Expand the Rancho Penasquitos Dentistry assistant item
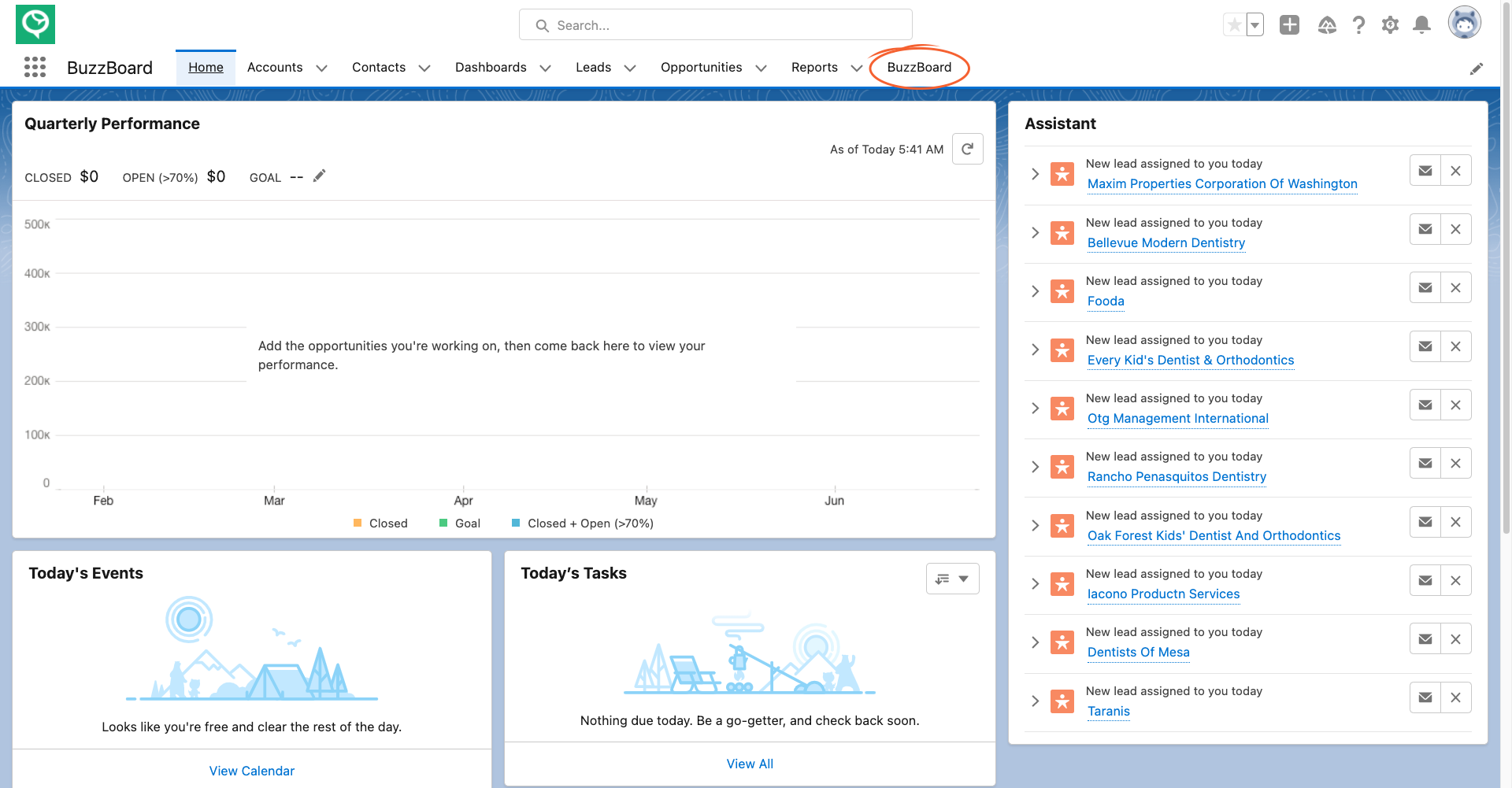The image size is (1512, 788). click(1035, 467)
